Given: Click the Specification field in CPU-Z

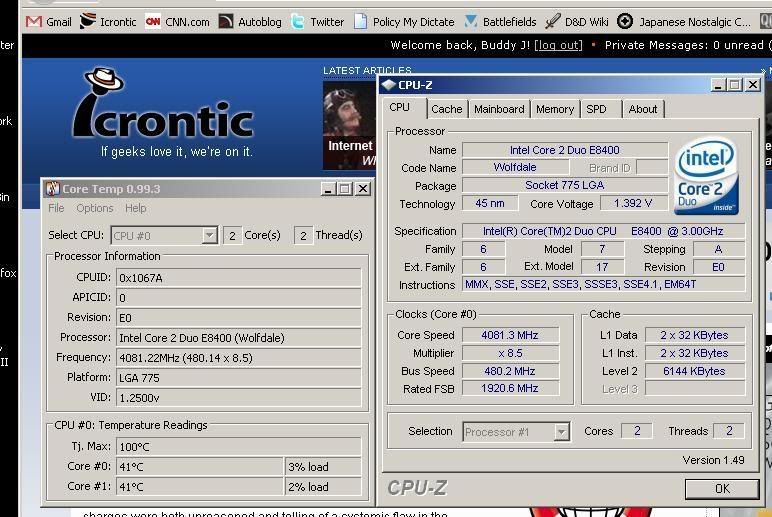Looking at the screenshot, I should pyautogui.click(x=603, y=231).
